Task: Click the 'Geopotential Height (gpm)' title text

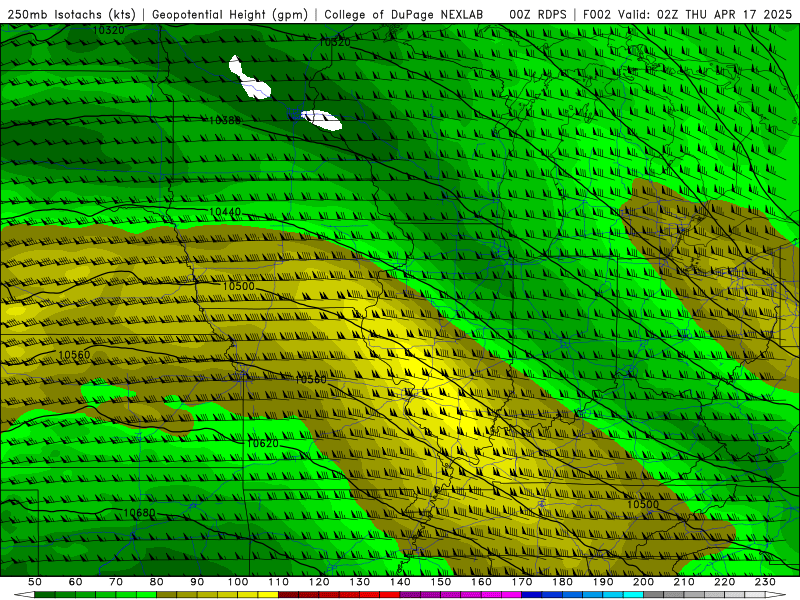Action: pos(230,14)
